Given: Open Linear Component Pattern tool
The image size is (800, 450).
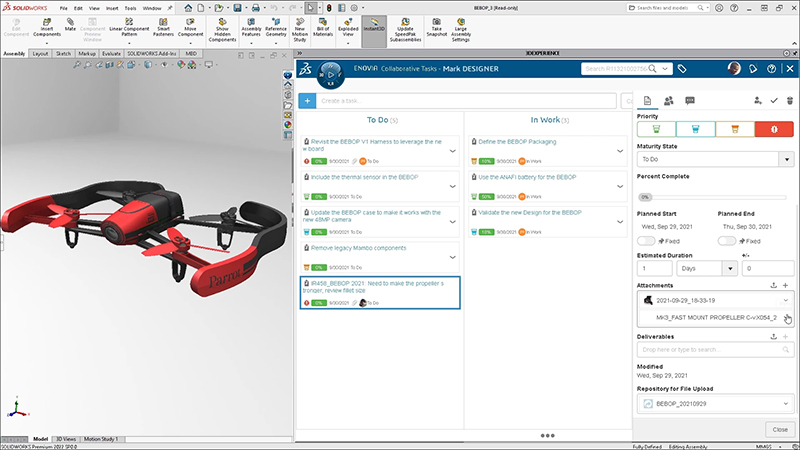Looking at the screenshot, I should point(129,28).
